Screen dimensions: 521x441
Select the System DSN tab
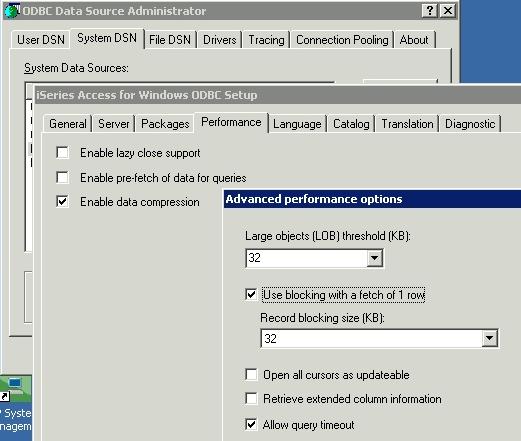pyautogui.click(x=107, y=38)
